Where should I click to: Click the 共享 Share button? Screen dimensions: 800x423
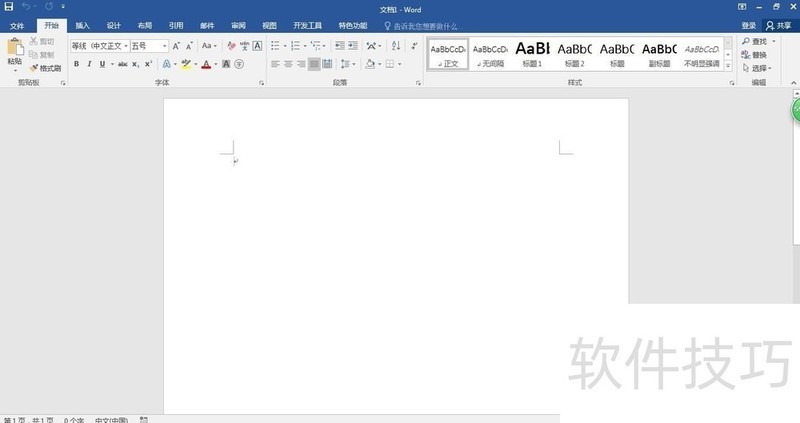[x=779, y=26]
